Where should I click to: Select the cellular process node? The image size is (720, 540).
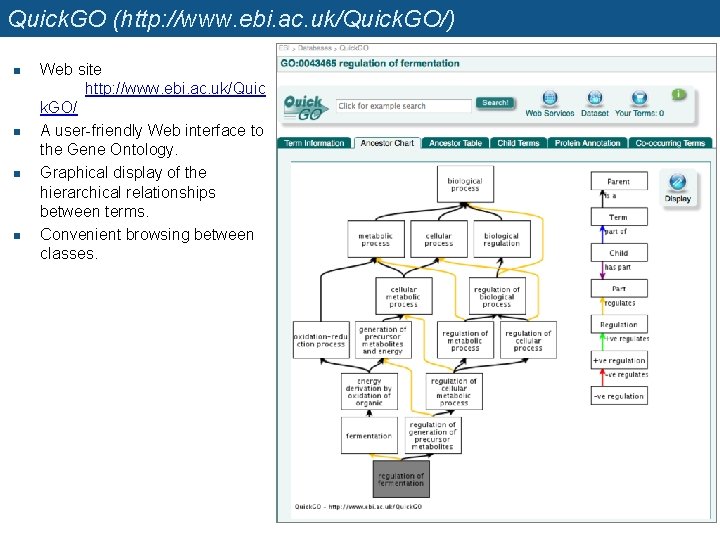439,239
